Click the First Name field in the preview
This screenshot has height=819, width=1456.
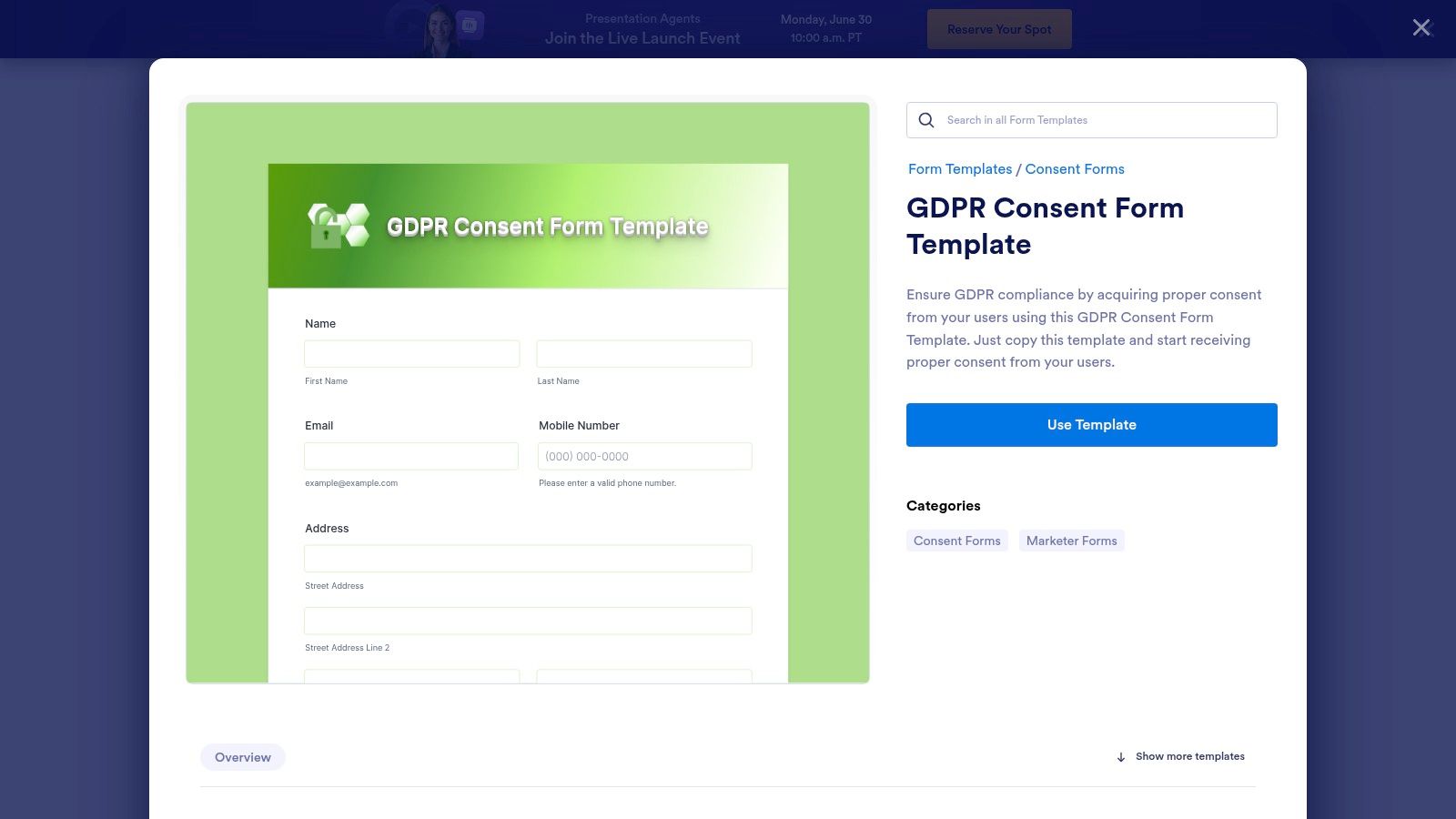(411, 353)
